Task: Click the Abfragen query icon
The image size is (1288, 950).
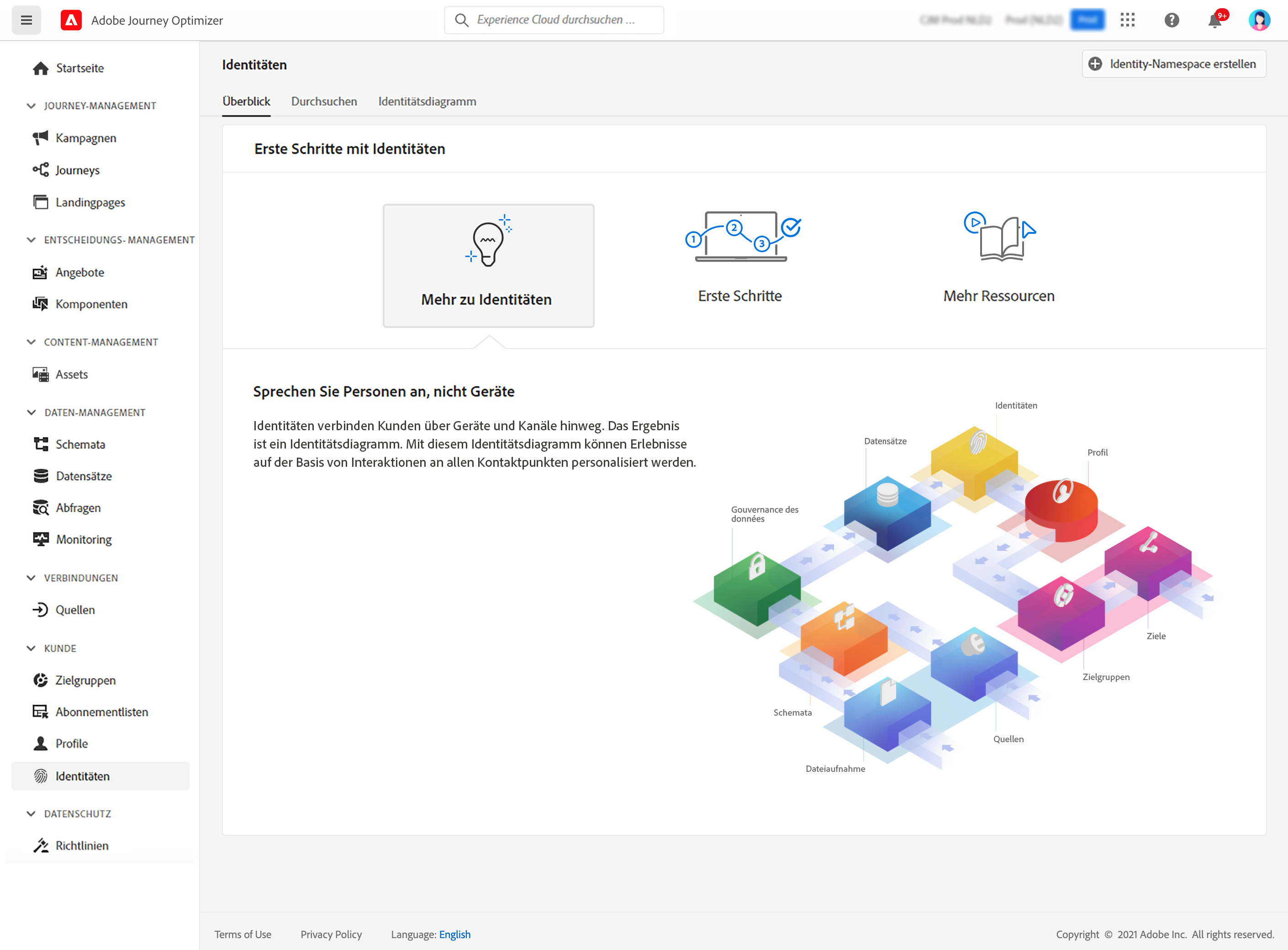Action: (40, 508)
